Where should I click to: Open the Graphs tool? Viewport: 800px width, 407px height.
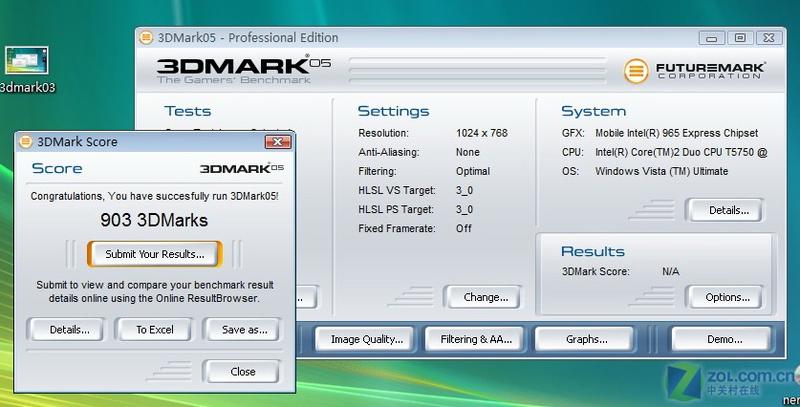coord(586,339)
